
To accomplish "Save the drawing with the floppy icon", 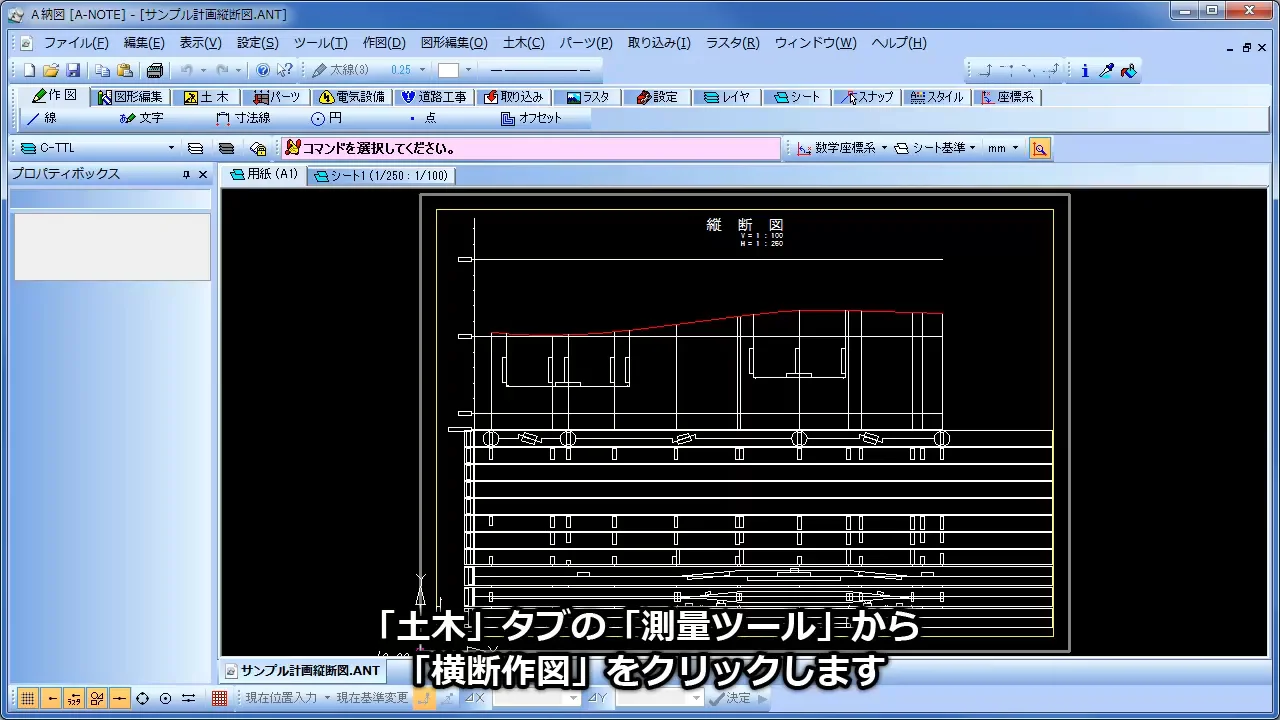I will [73, 70].
